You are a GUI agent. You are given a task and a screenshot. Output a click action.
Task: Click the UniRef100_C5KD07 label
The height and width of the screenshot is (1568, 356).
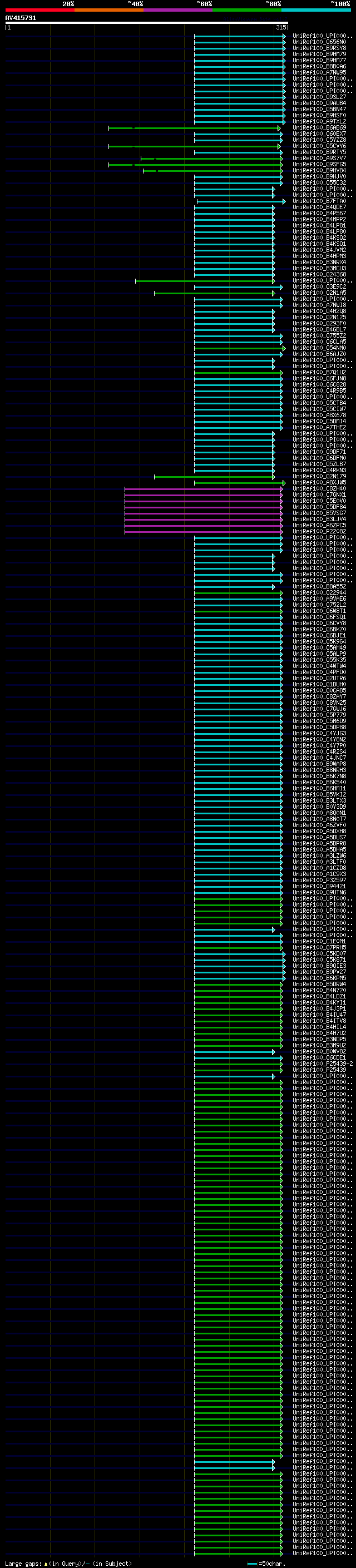[319, 953]
